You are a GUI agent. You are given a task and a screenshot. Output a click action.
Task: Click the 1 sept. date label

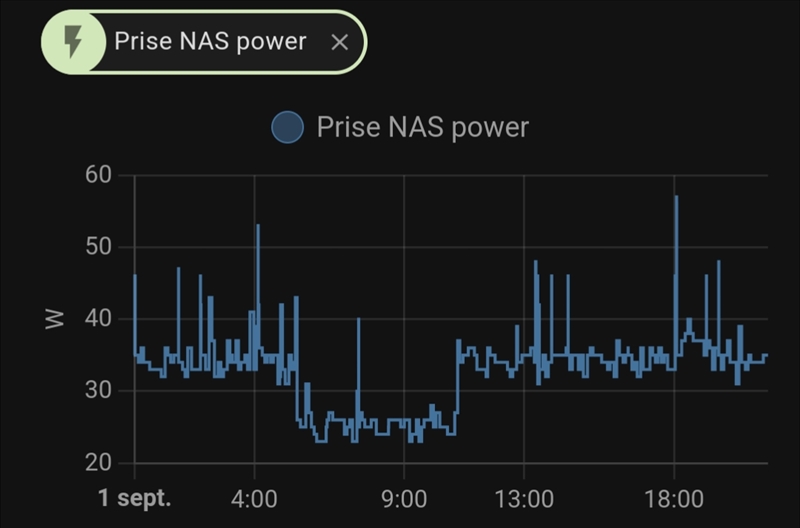(x=135, y=498)
